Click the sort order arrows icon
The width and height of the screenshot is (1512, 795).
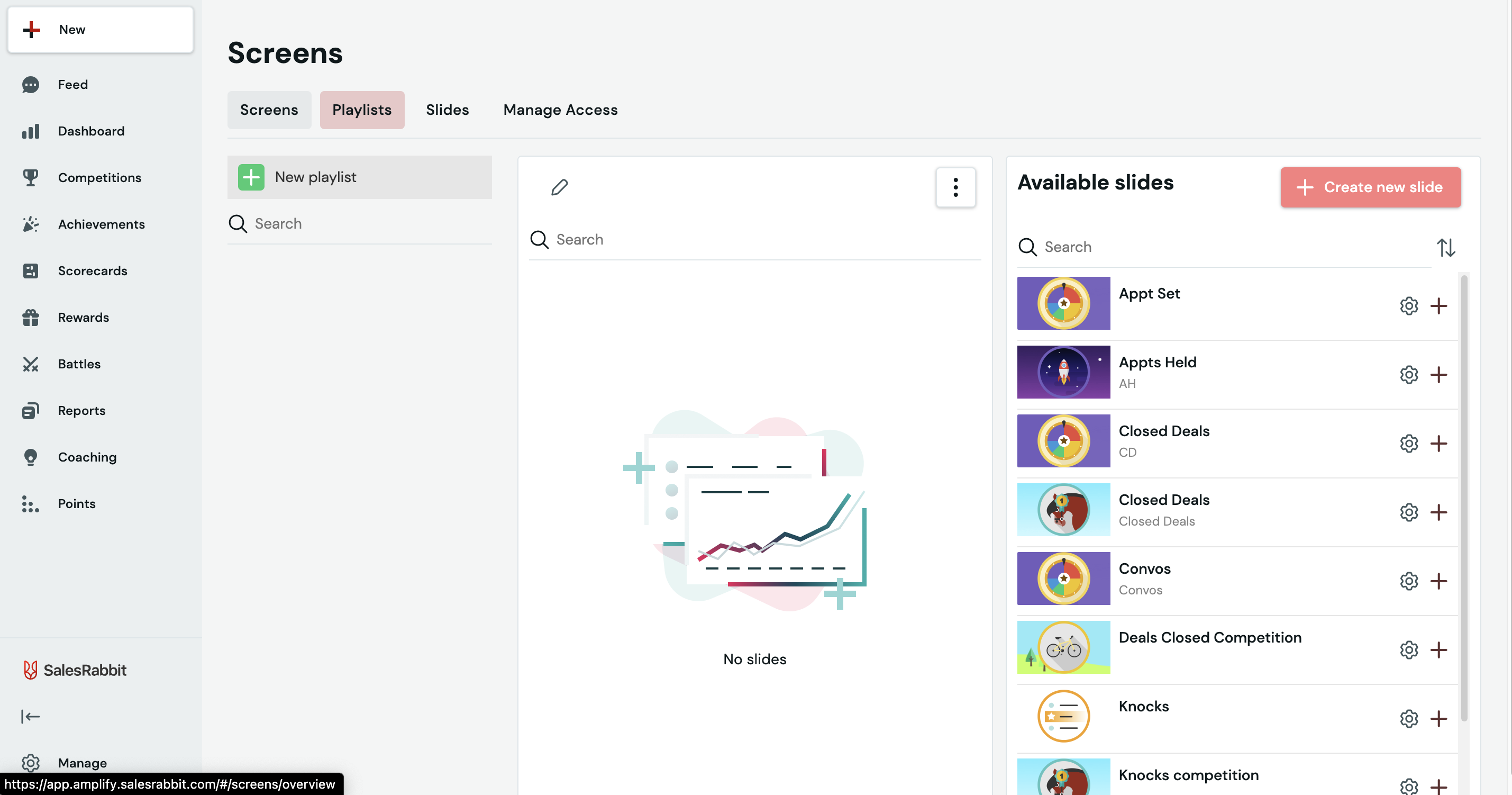1446,248
